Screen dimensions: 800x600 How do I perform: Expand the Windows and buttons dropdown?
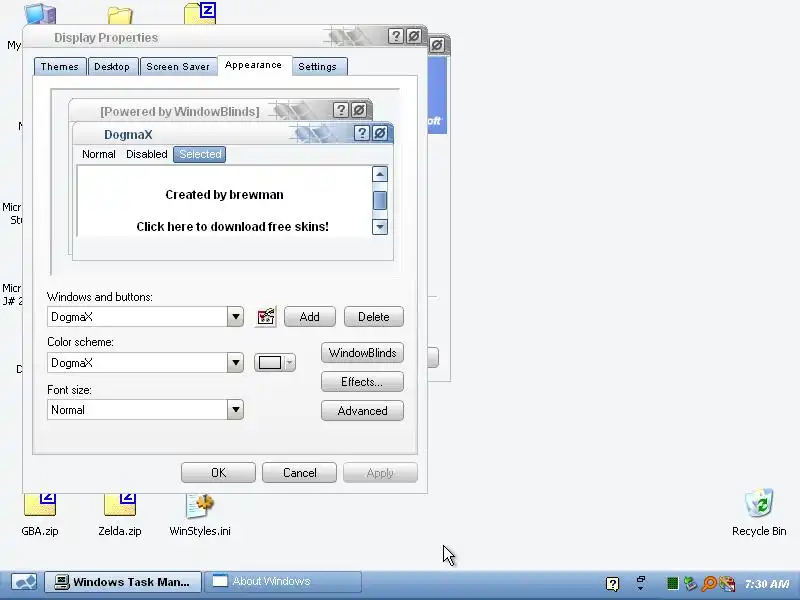[x=235, y=317]
